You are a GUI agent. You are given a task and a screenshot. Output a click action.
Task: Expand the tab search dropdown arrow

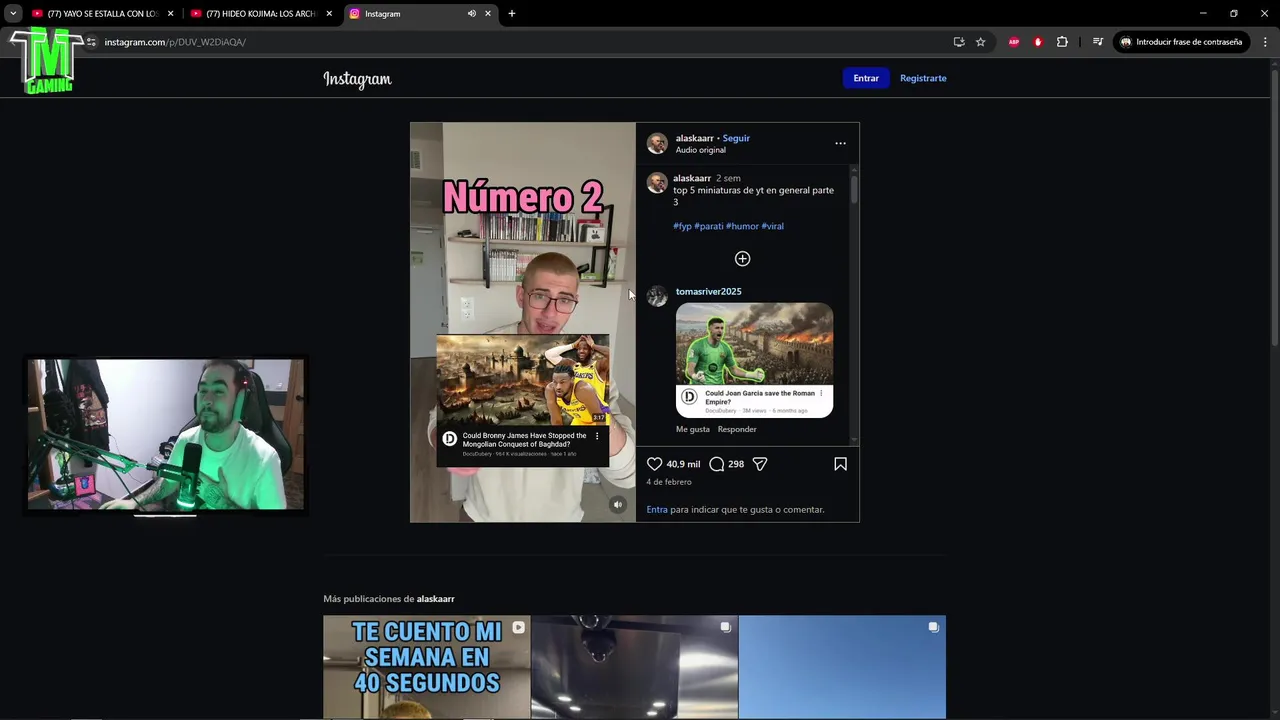[x=13, y=14]
